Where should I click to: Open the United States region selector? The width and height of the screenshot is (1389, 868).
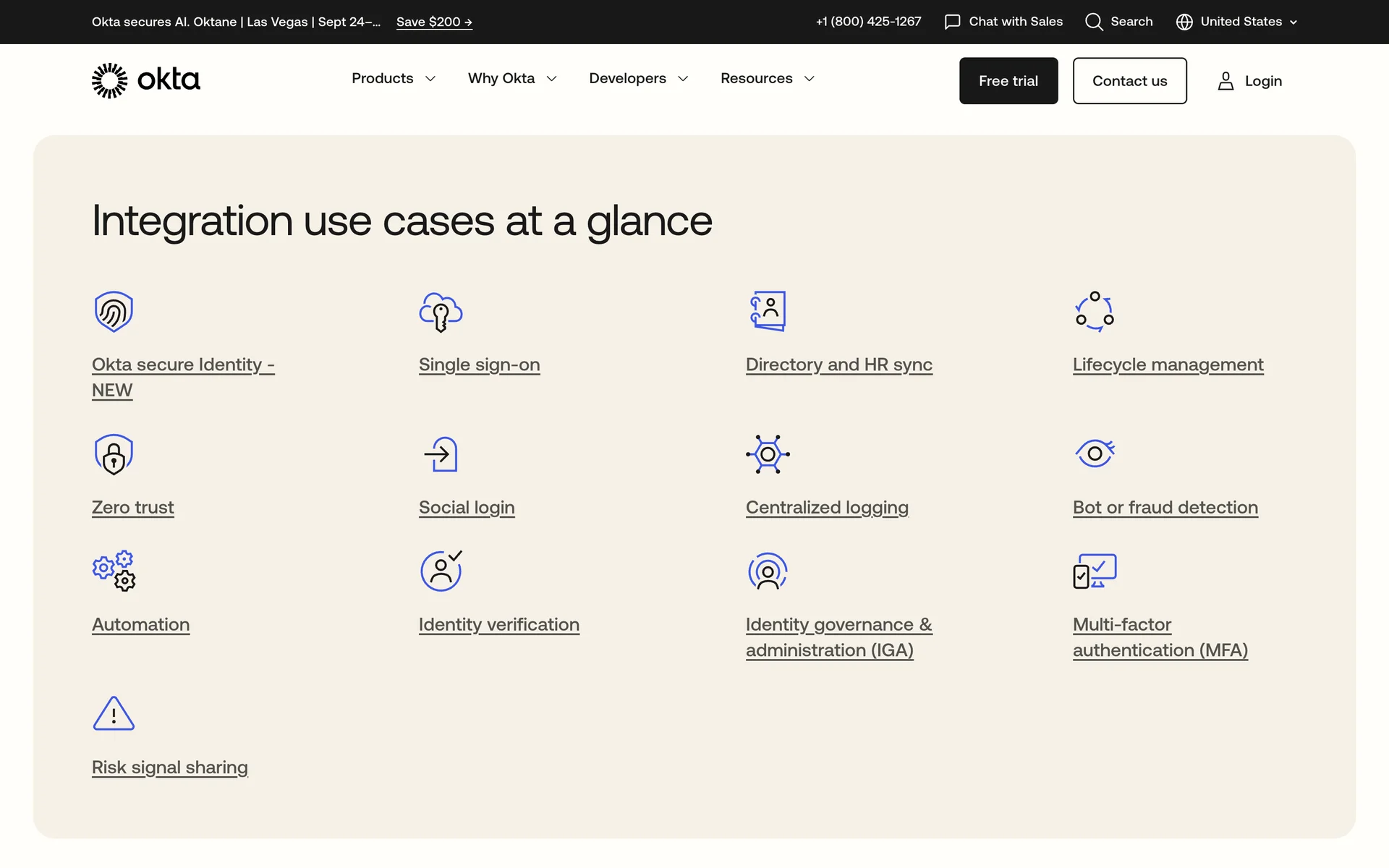point(1236,22)
